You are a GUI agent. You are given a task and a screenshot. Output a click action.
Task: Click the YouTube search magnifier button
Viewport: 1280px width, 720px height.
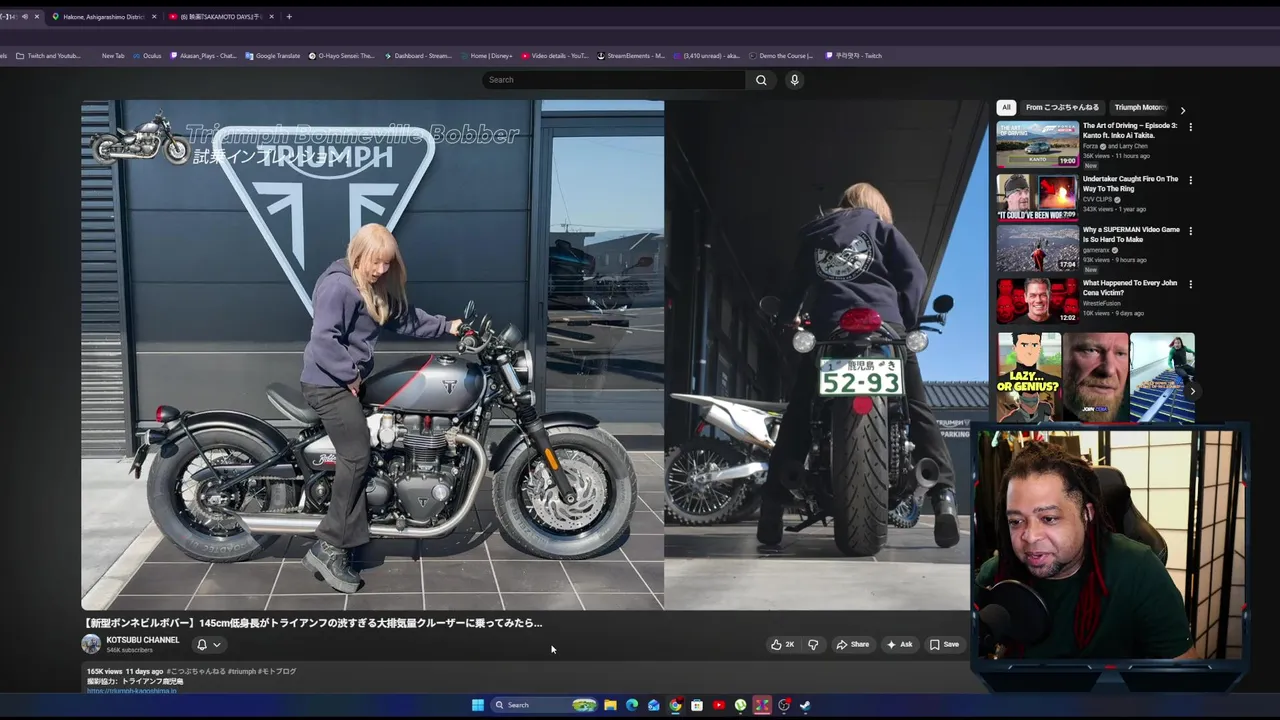[x=761, y=80]
